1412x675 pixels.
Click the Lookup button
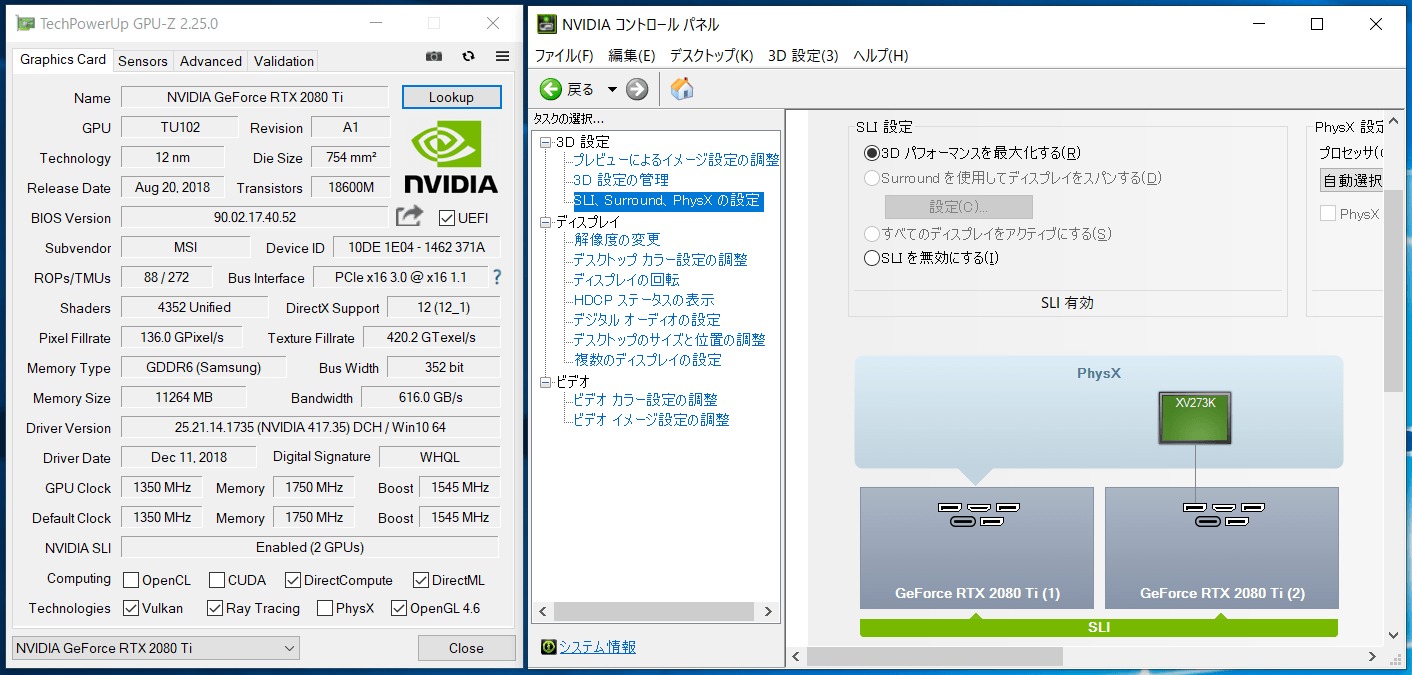point(451,97)
